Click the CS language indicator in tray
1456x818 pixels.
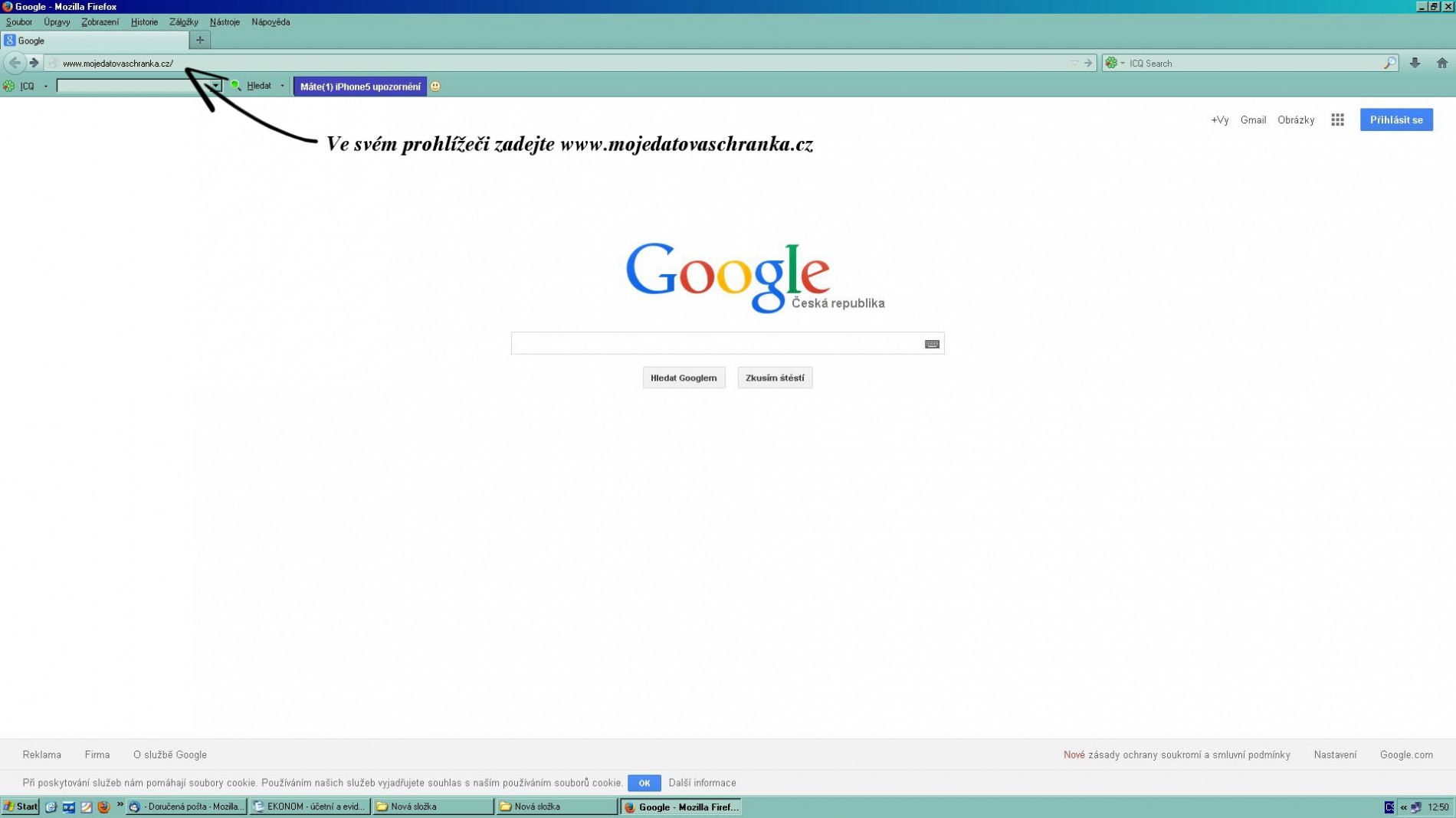[1389, 807]
